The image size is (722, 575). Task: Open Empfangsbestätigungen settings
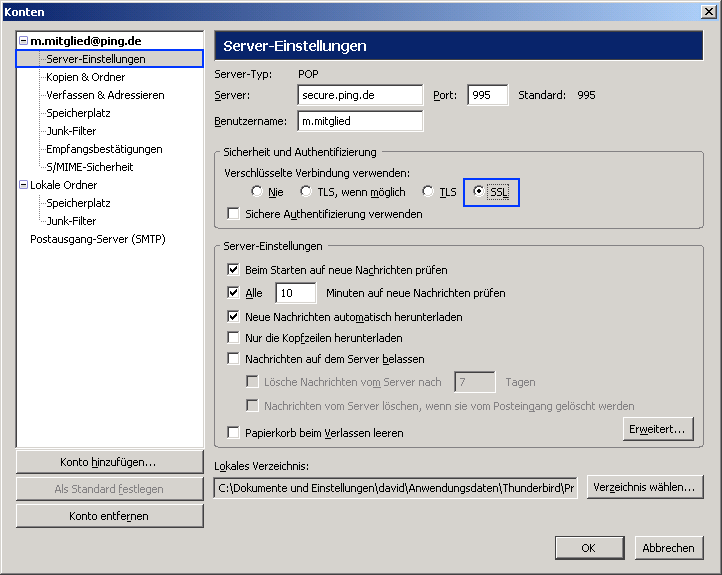click(104, 149)
